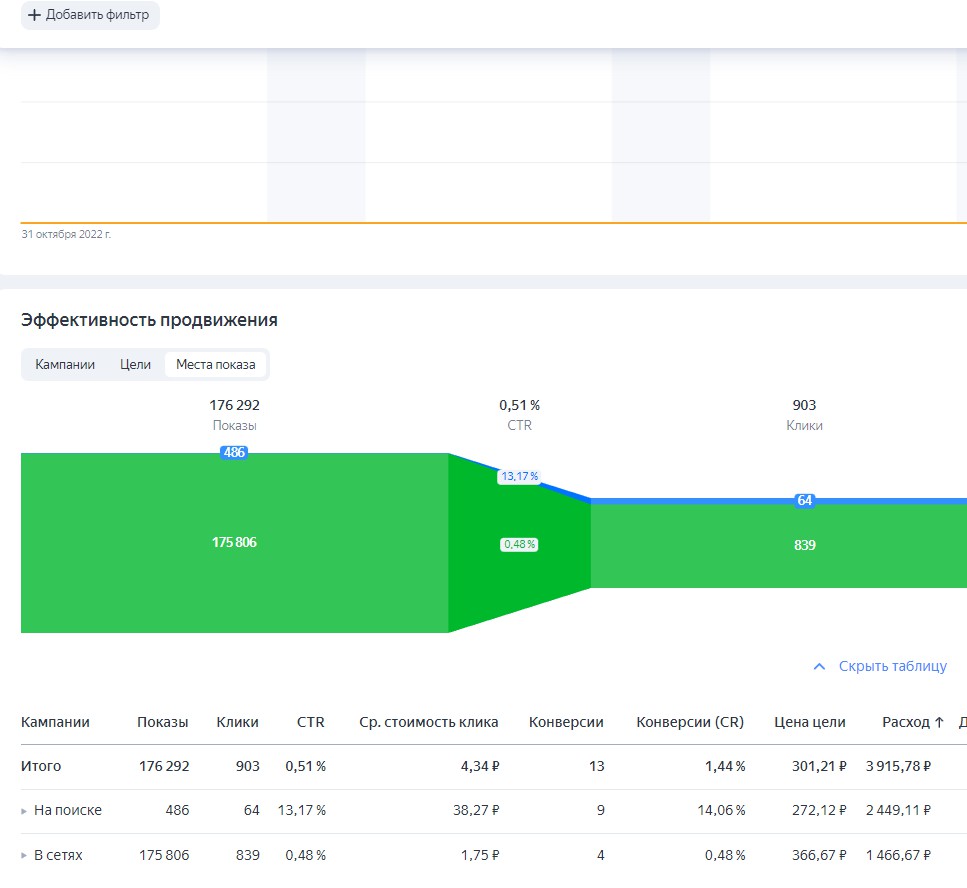Click the green 175 806 impressions segment
This screenshot has width=967, height=888.
tap(234, 543)
